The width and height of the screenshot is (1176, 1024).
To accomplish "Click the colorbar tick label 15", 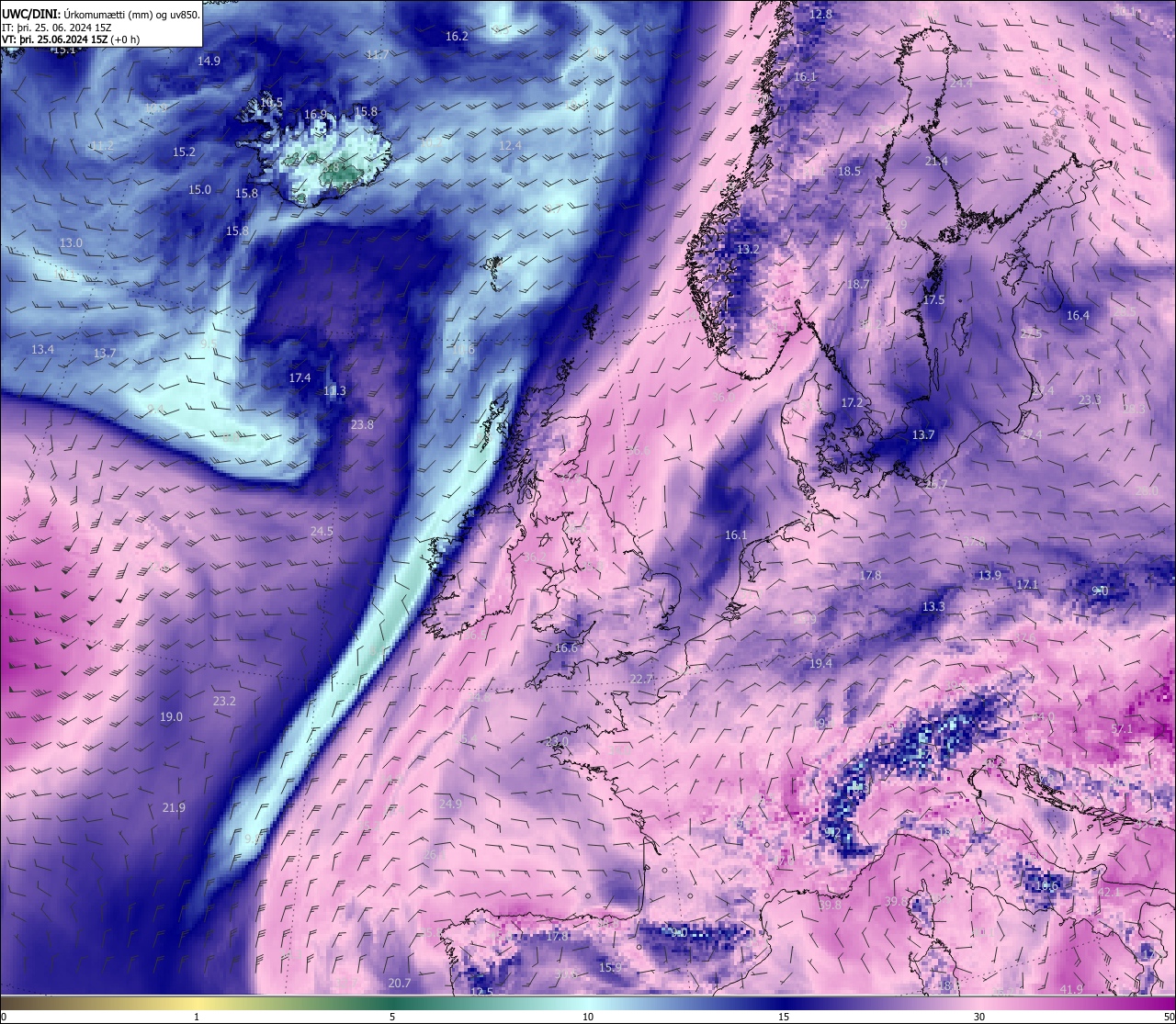I will [784, 1017].
